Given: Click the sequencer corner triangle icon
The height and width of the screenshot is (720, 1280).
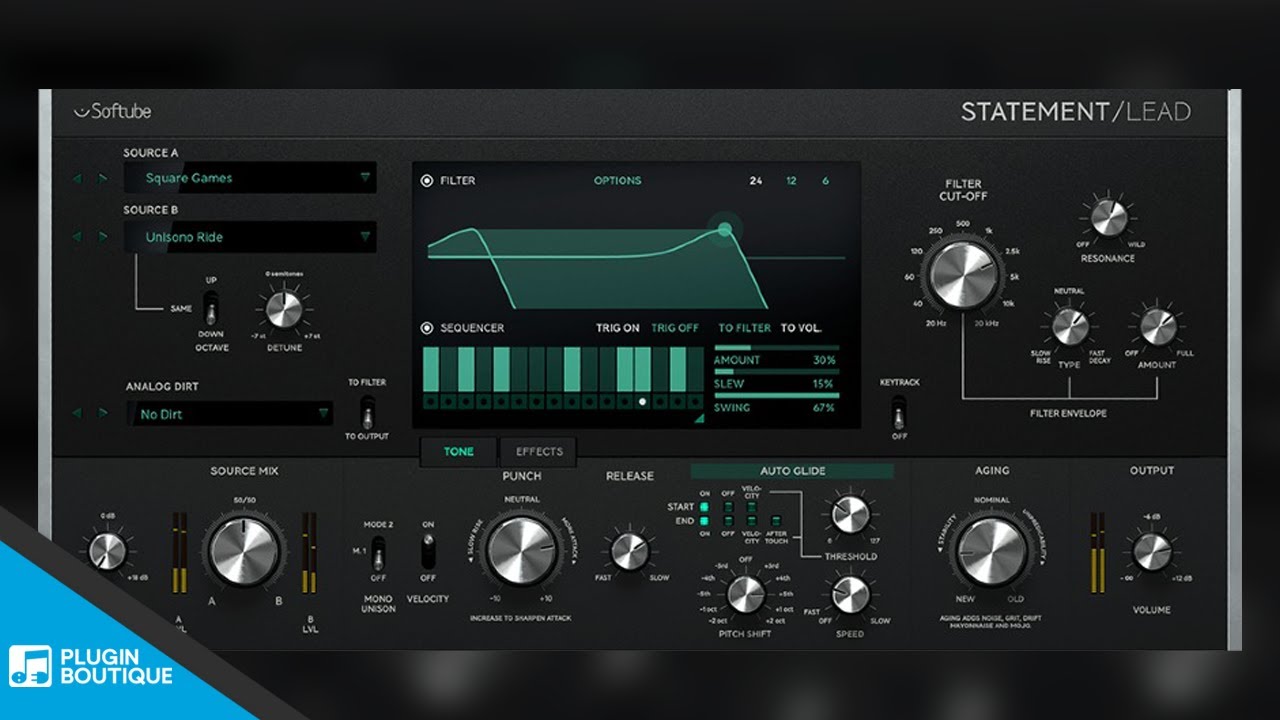Looking at the screenshot, I should point(699,418).
